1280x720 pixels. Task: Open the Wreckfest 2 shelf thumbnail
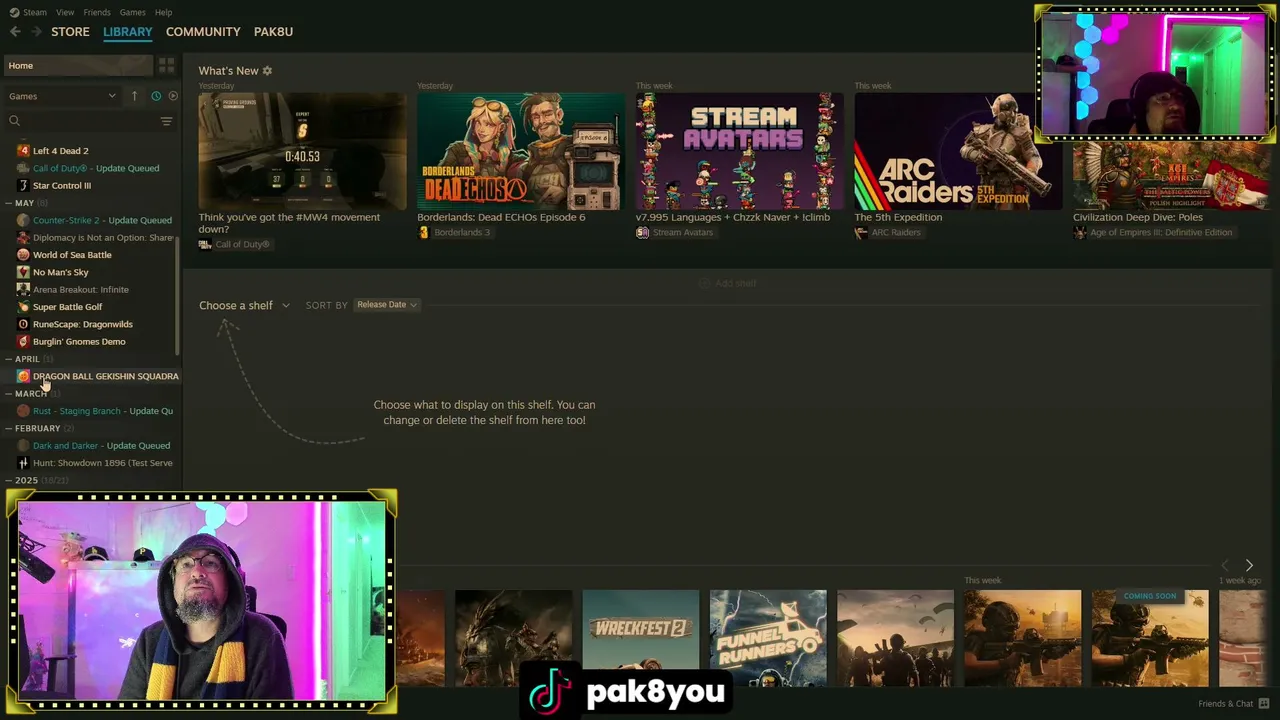(641, 639)
